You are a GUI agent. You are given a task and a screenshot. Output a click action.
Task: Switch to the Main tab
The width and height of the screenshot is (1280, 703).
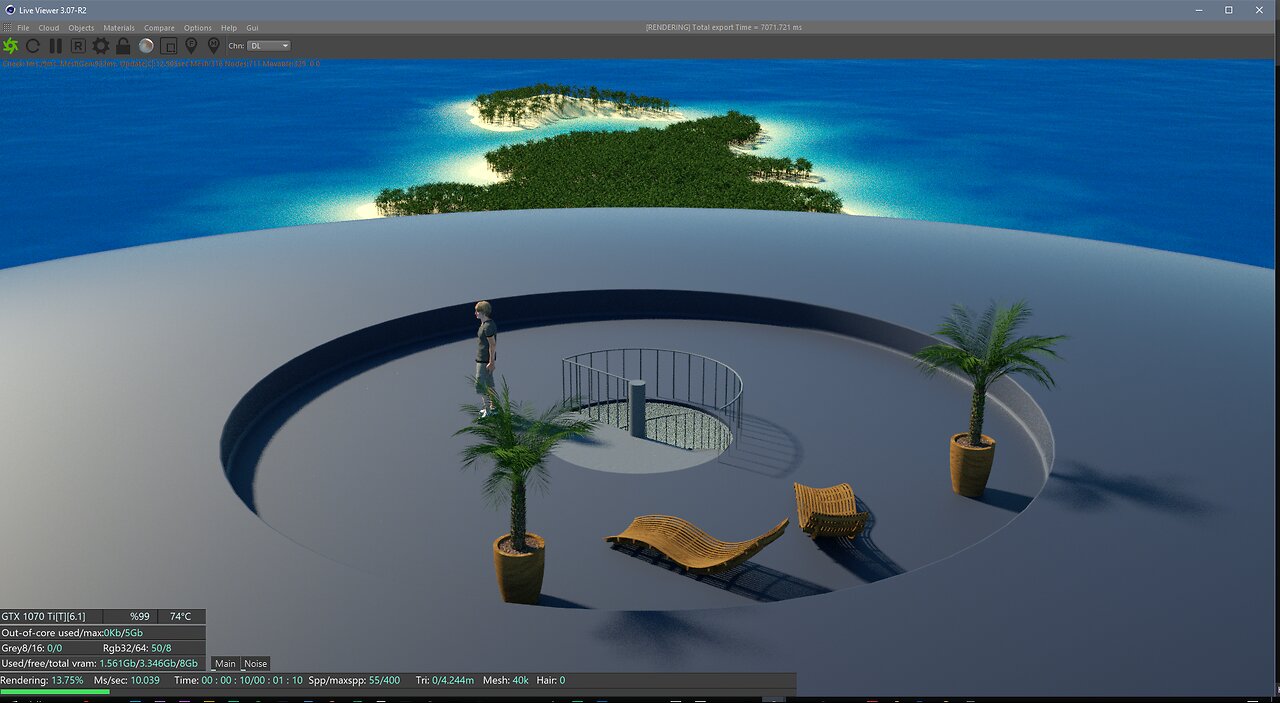[x=225, y=664]
